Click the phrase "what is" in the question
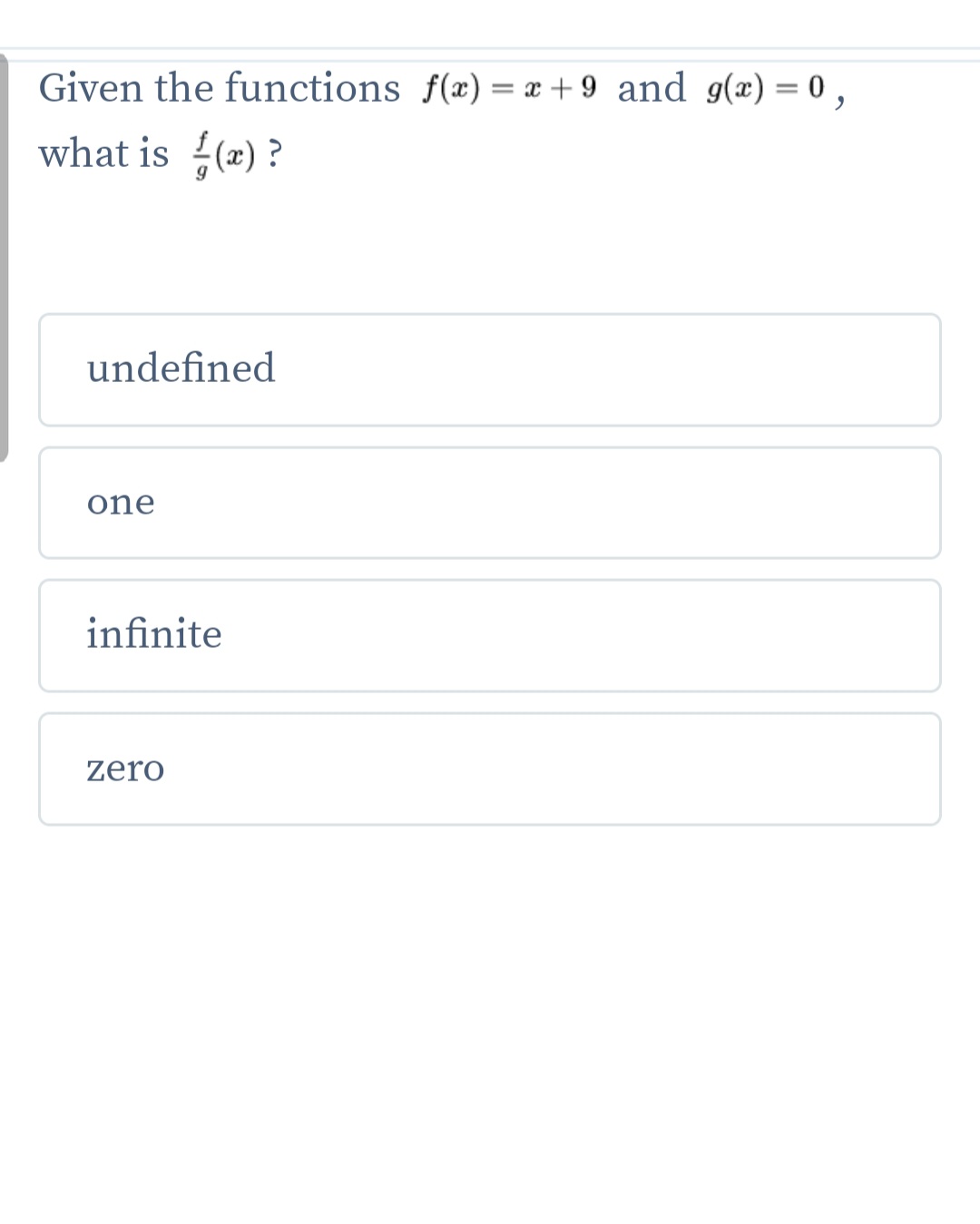The height and width of the screenshot is (1224, 980). pyautogui.click(x=103, y=153)
